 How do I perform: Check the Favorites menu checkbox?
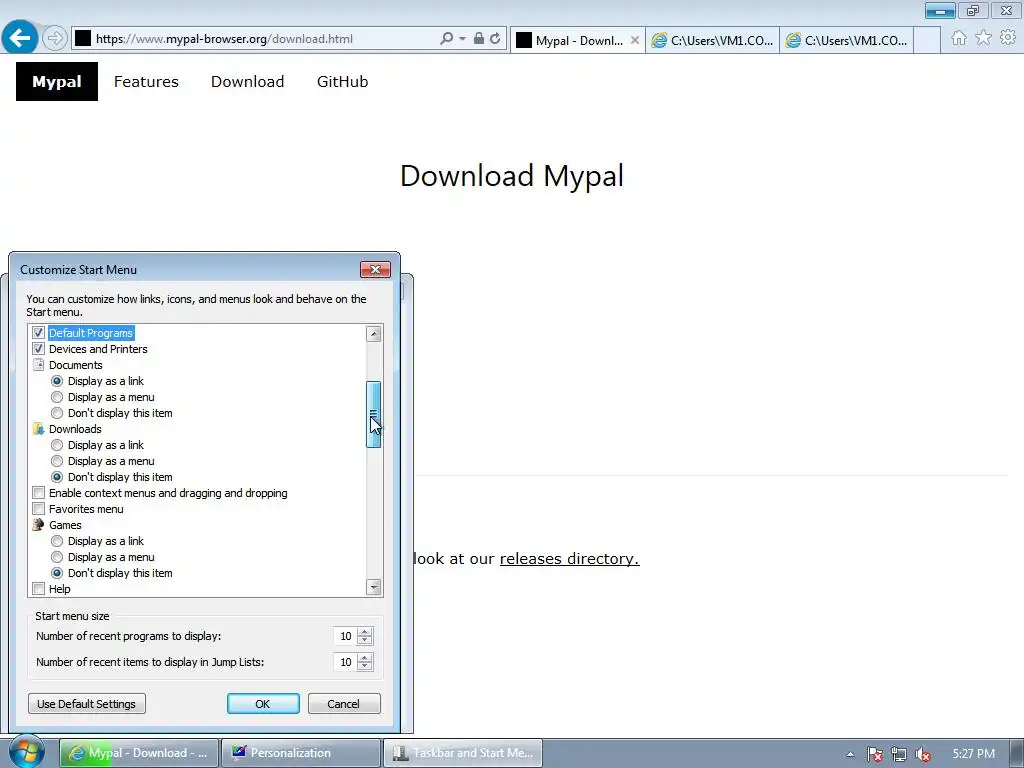(x=39, y=509)
